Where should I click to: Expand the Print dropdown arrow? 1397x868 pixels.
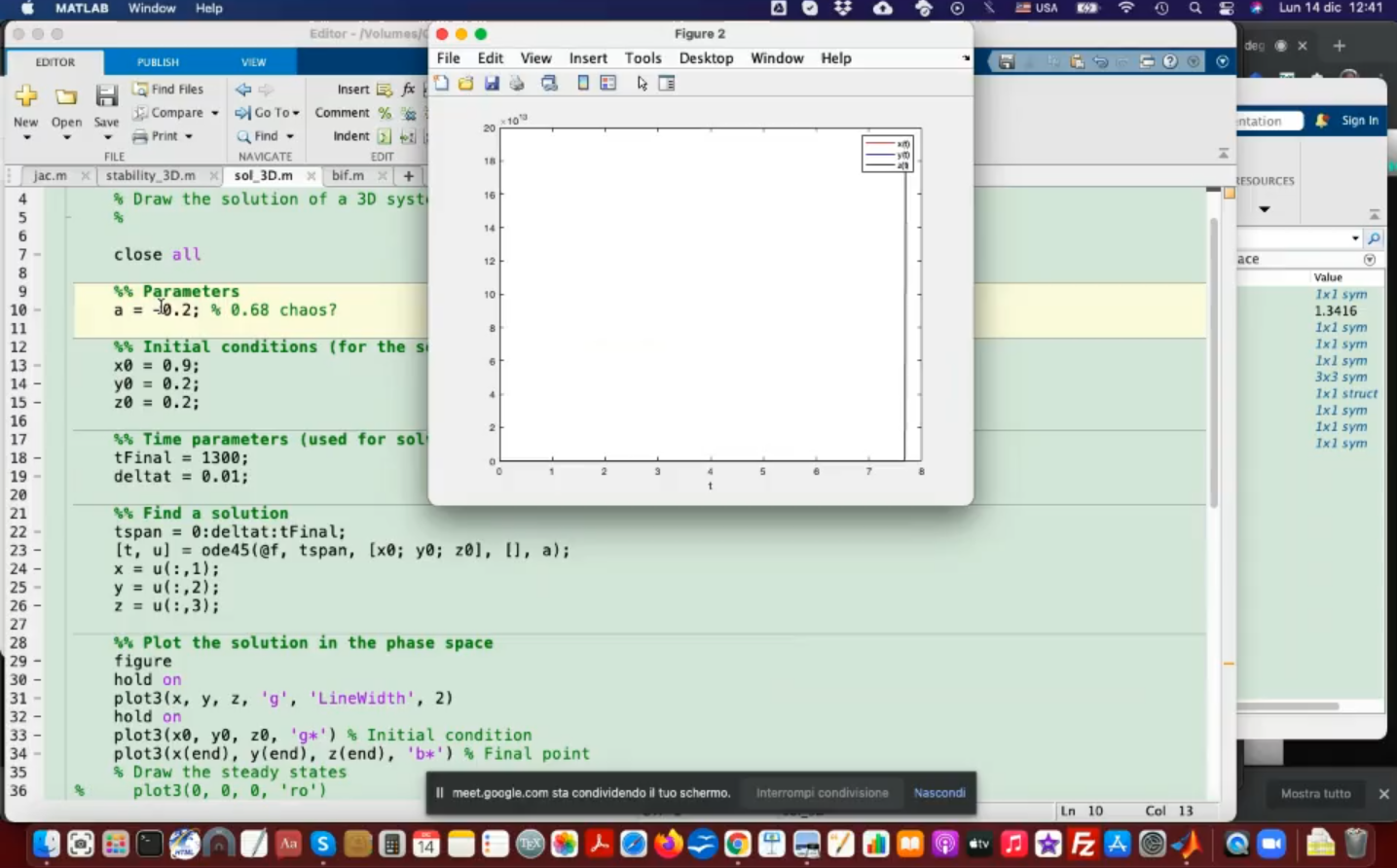(x=189, y=136)
